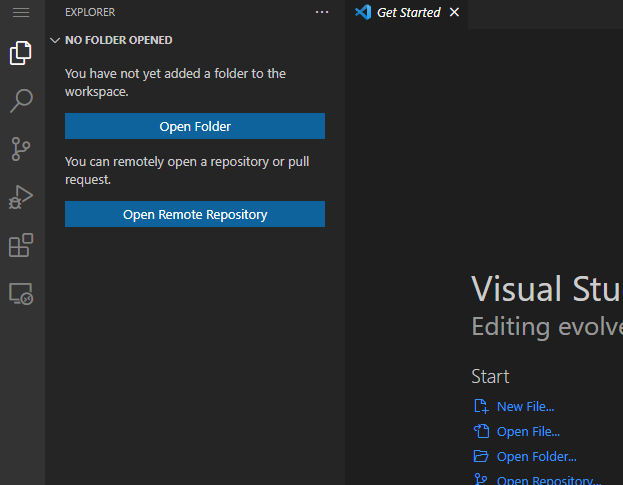
Task: Click the Start section heading
Action: 490,377
